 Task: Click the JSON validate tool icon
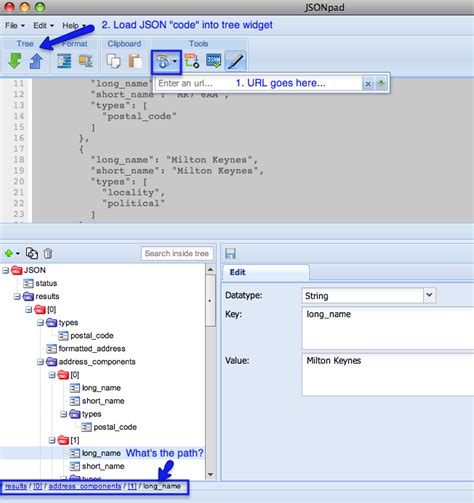[214, 61]
